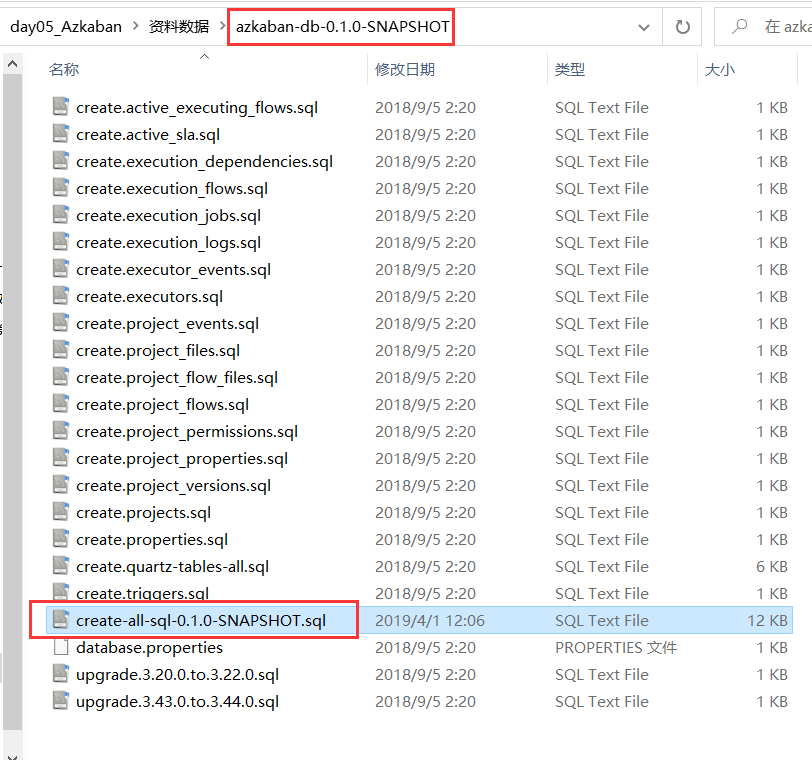Click the upgrade.3.43.0.to.3.44.0.sql file icon
Viewport: 812px width, 760px height.
[61, 700]
